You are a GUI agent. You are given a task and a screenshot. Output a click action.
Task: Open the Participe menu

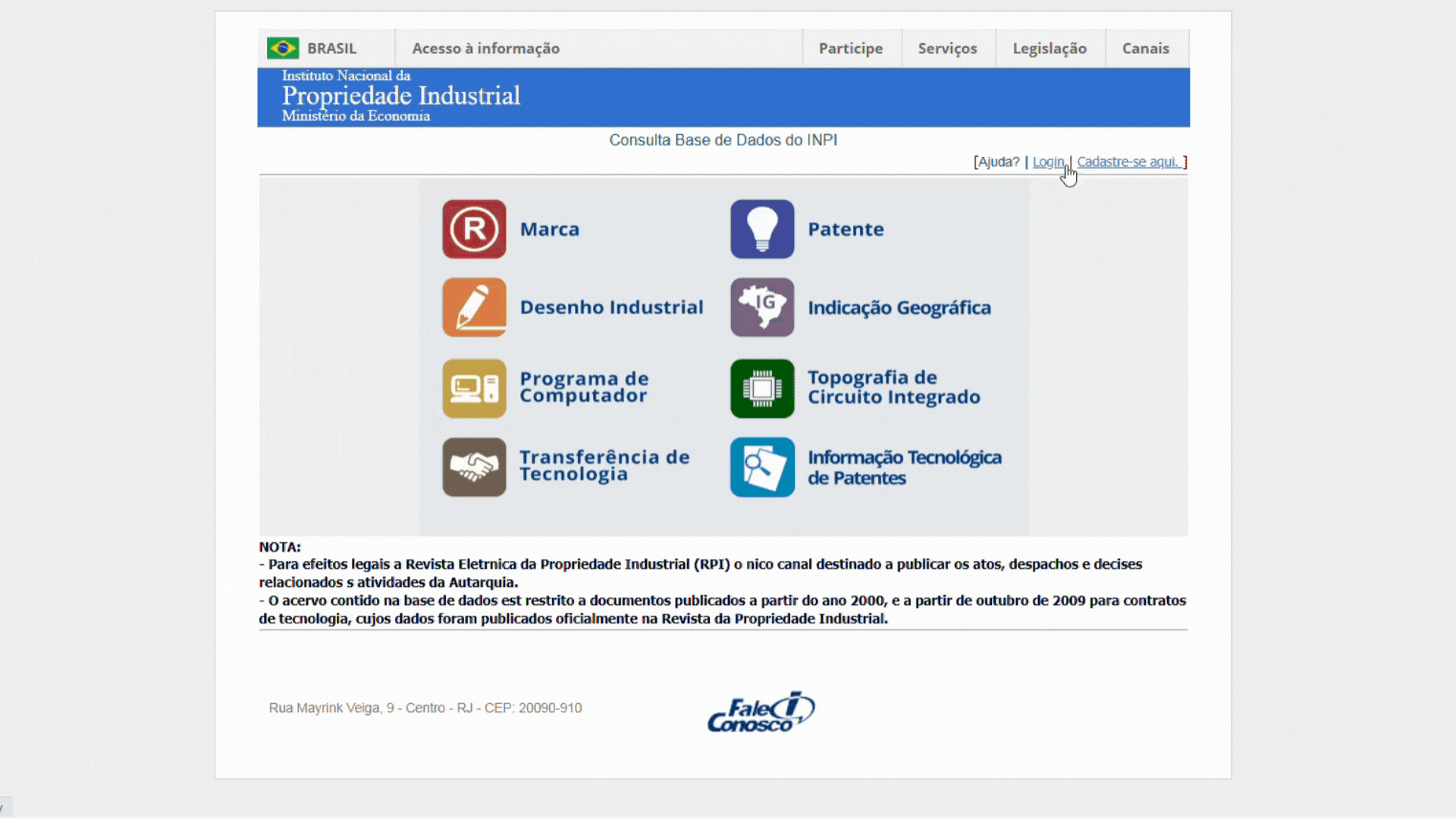pos(851,49)
